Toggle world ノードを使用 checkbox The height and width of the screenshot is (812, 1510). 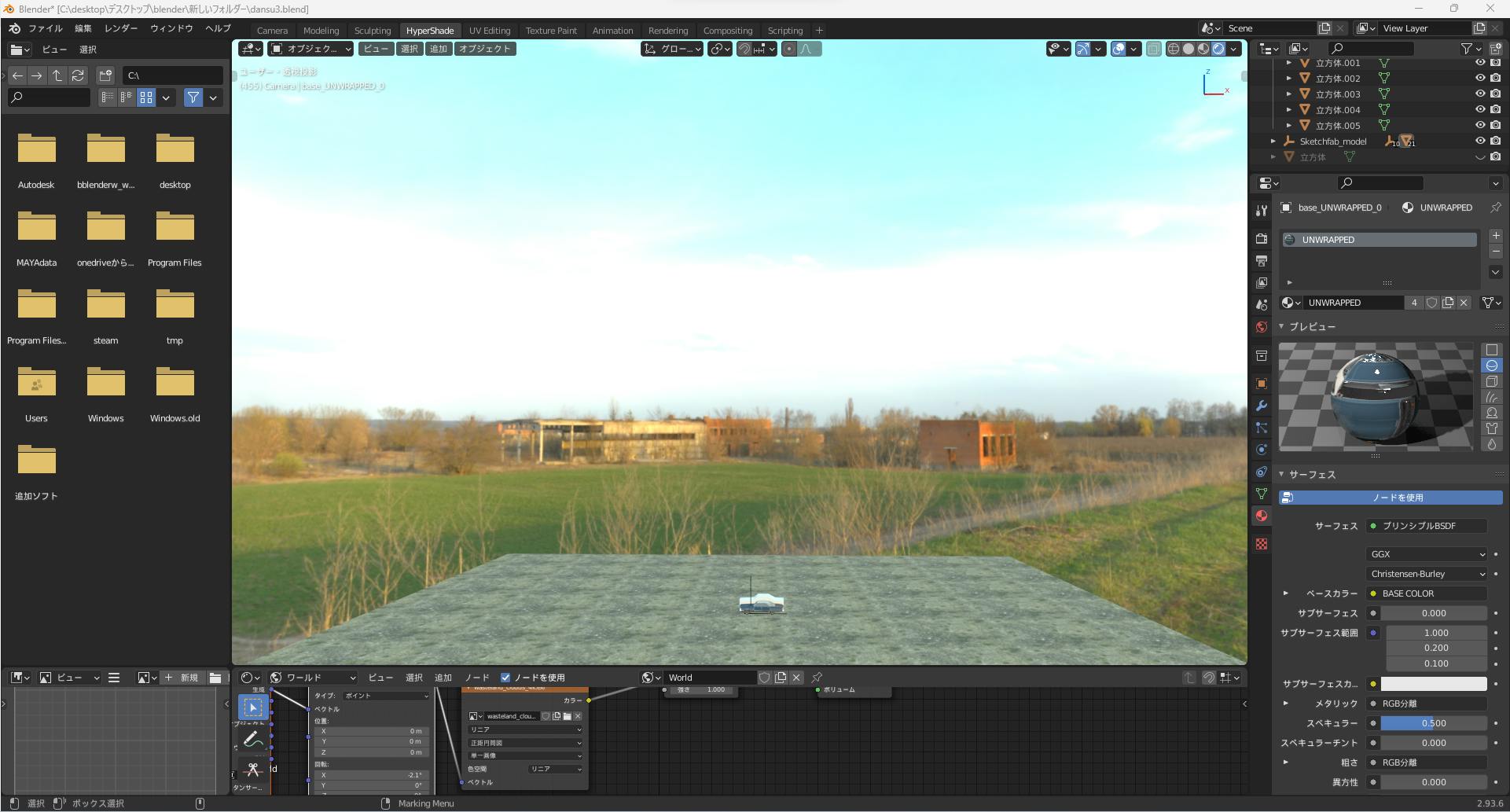505,678
